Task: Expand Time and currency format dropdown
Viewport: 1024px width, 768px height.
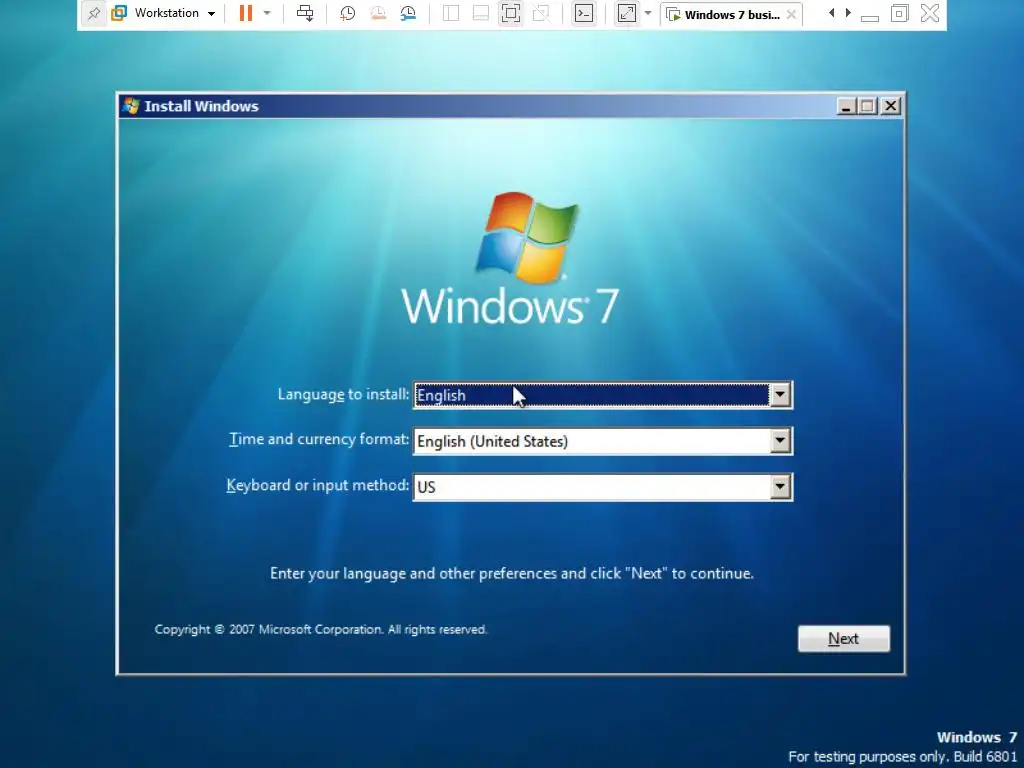Action: coord(780,441)
